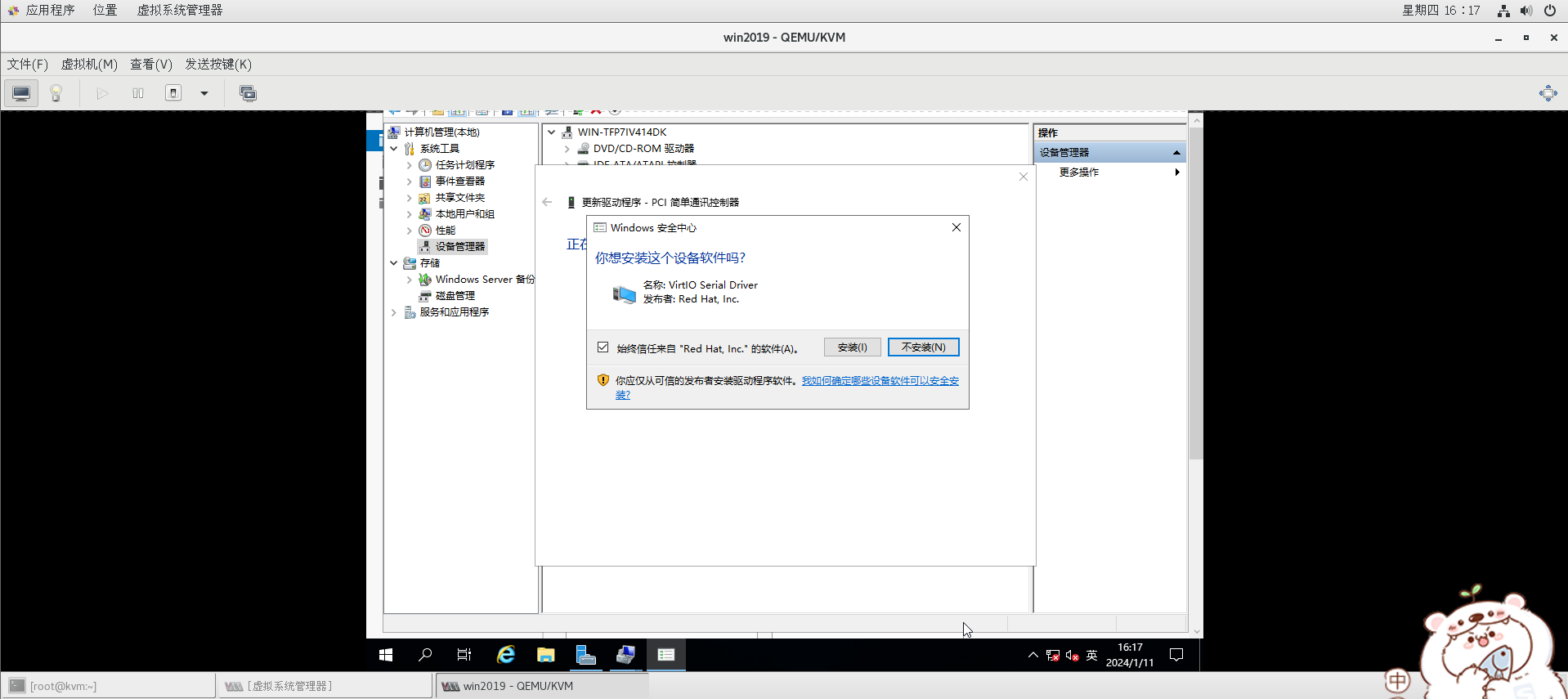Click the shut down VM toolbar icon
The image size is (1568, 699).
[173, 93]
